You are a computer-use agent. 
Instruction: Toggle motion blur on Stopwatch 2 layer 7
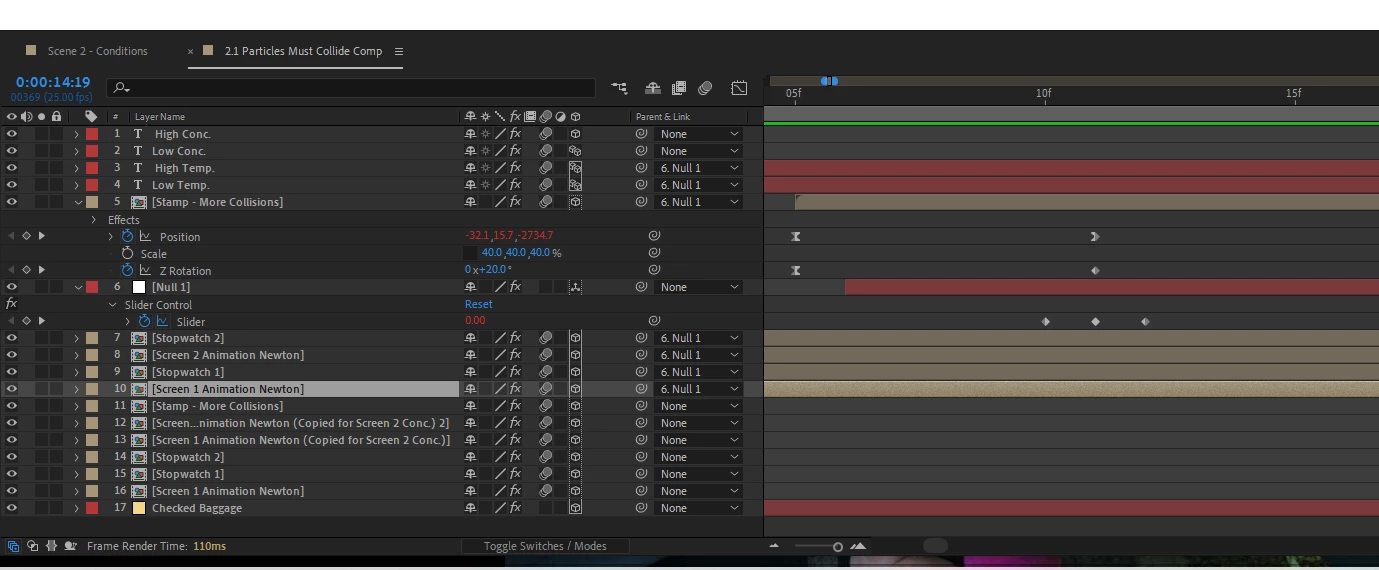[x=546, y=338]
